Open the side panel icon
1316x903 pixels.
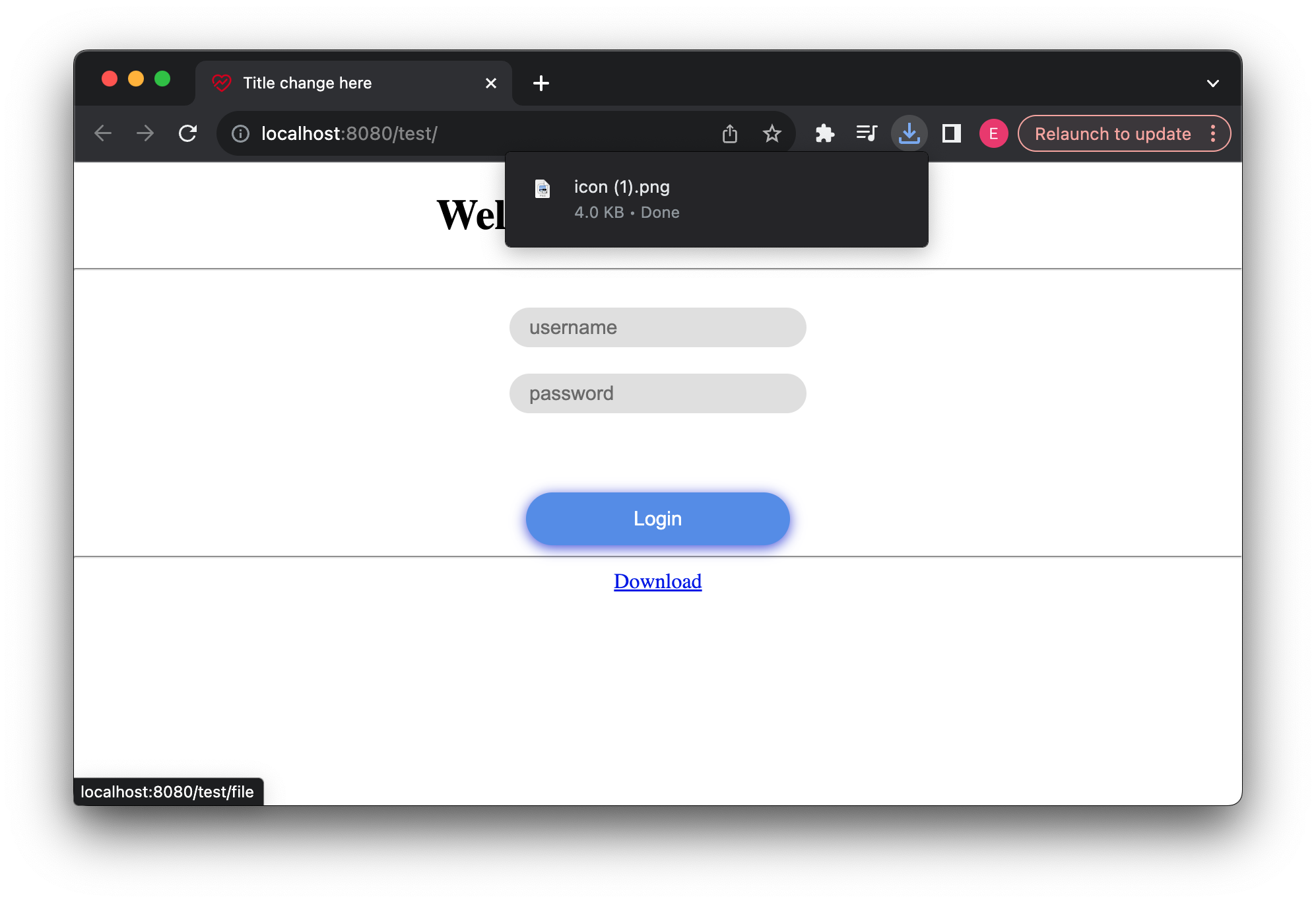coord(950,133)
